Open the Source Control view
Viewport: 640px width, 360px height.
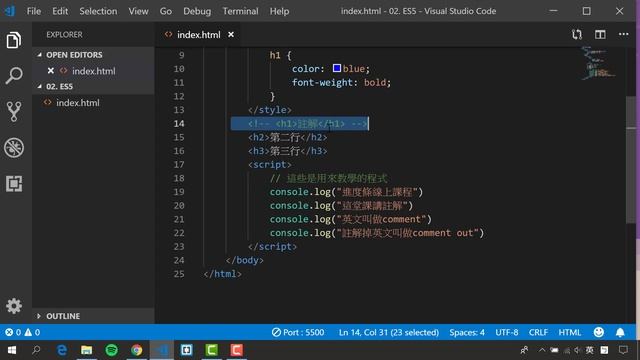tap(14, 111)
